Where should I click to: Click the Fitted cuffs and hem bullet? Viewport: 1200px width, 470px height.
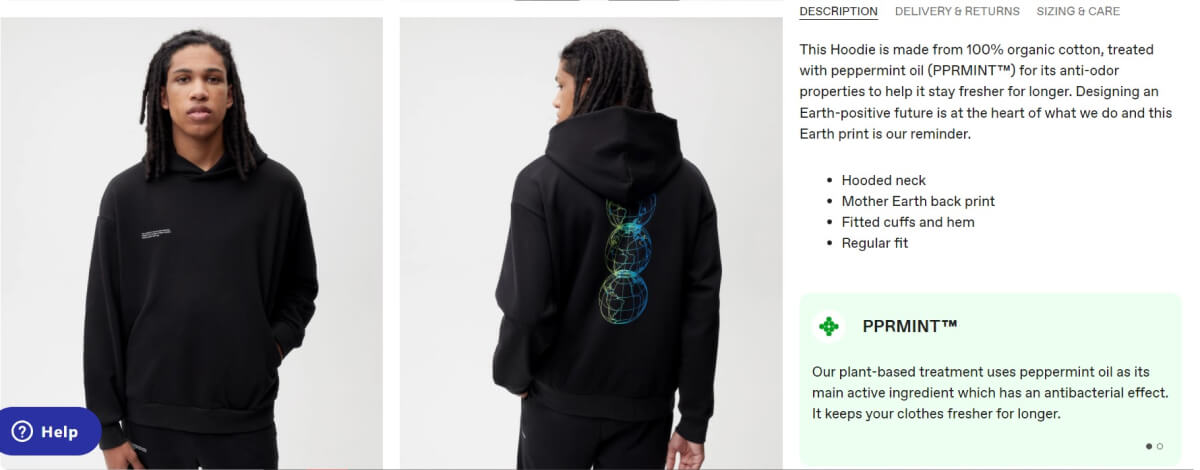point(908,222)
